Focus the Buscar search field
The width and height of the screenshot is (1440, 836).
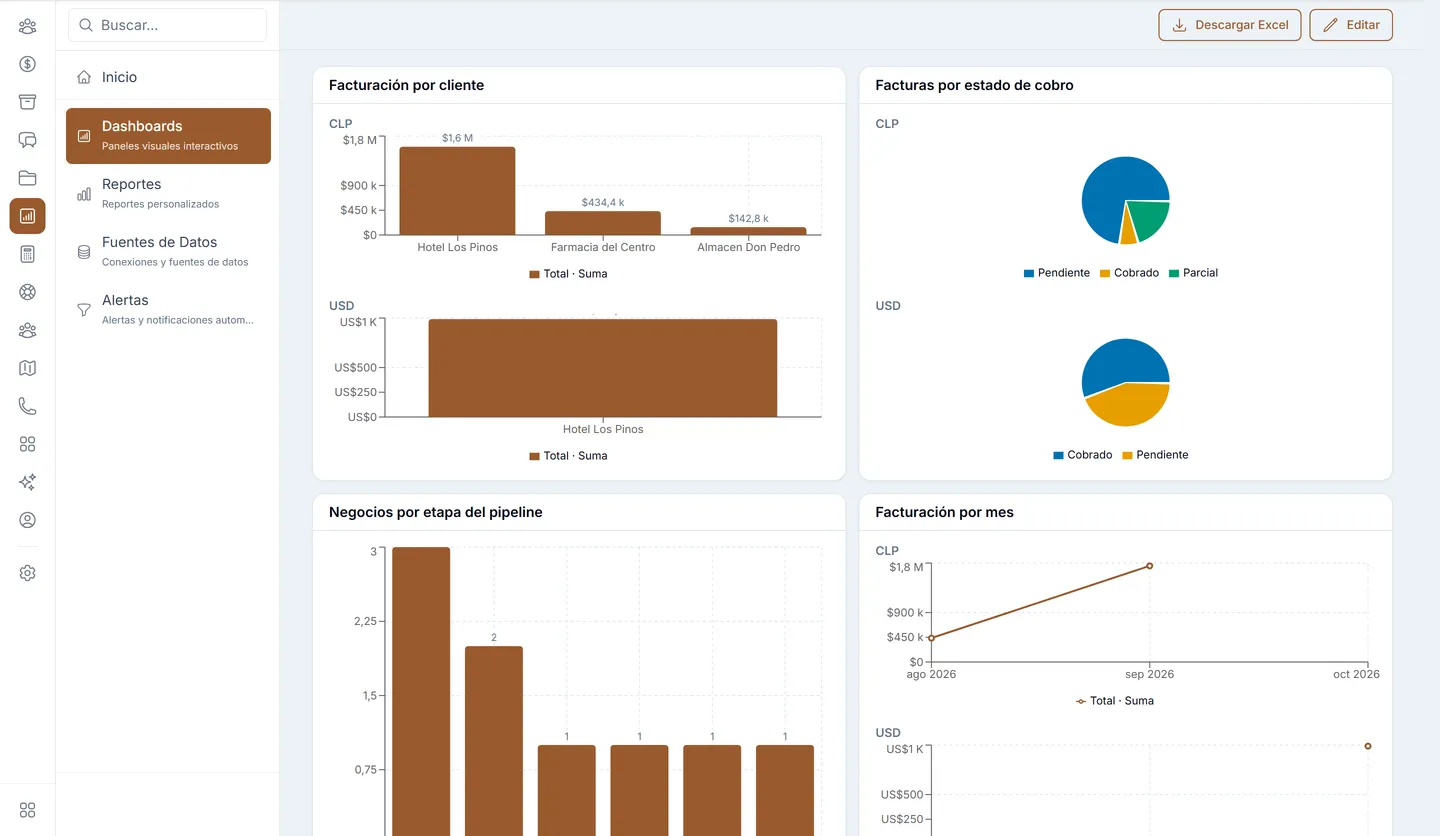pyautogui.click(x=167, y=25)
